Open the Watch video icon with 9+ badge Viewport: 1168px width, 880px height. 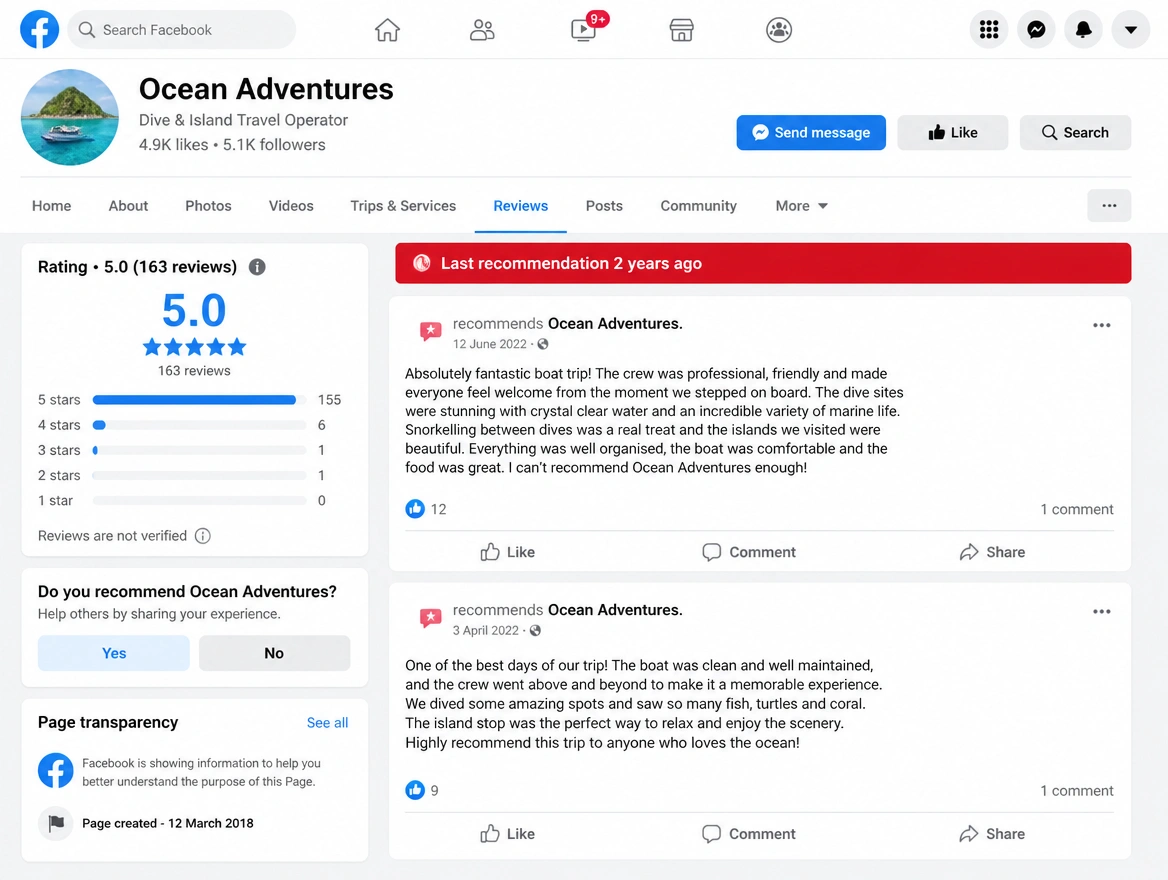tap(583, 30)
